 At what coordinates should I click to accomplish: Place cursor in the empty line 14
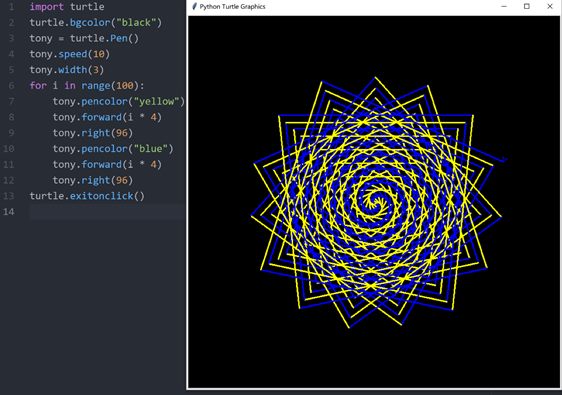108,212
